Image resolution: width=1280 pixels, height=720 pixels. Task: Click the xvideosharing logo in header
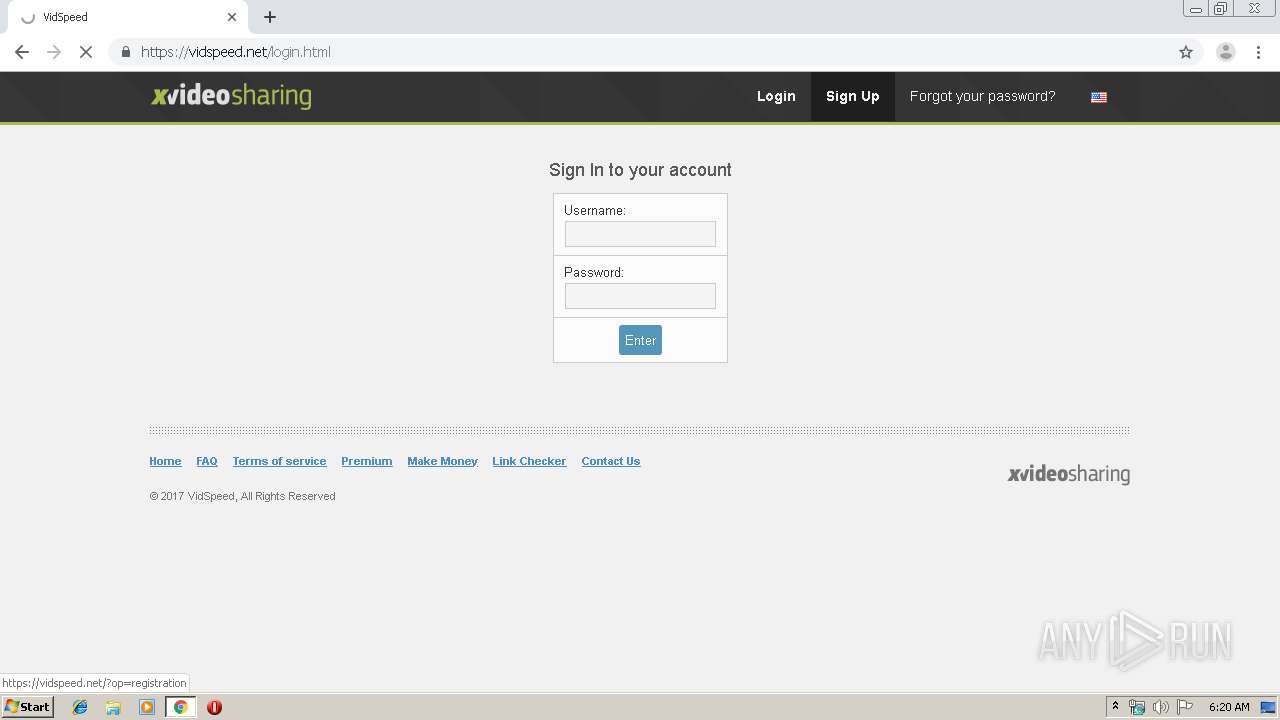click(231, 96)
